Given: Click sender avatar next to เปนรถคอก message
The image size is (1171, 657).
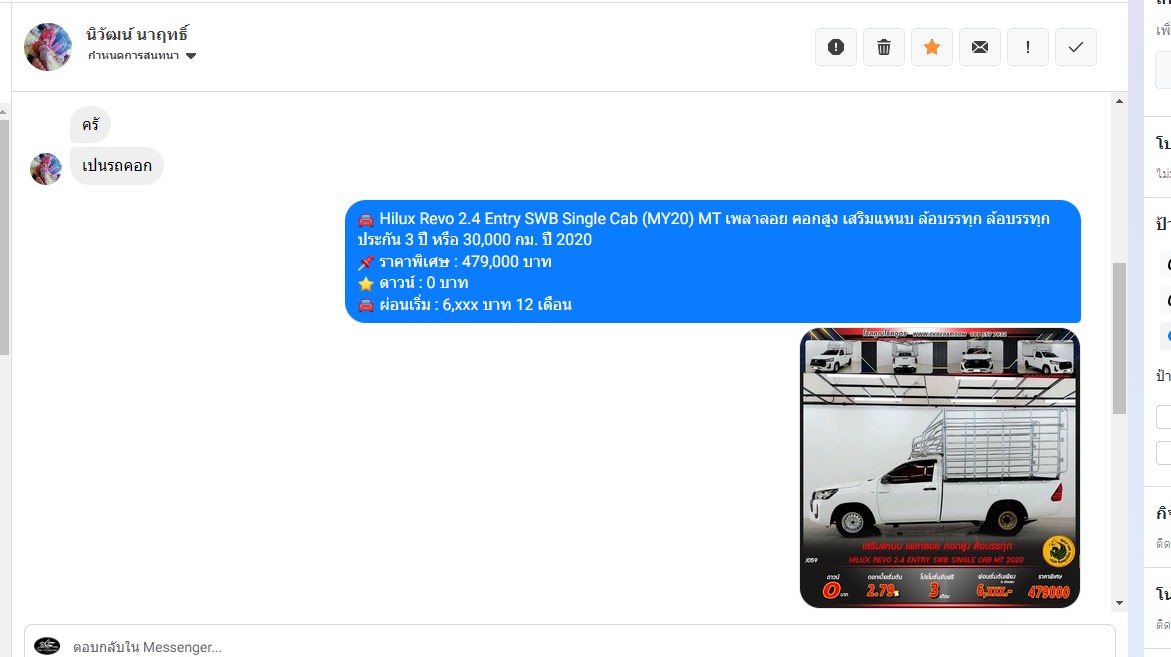Looking at the screenshot, I should click(46, 169).
